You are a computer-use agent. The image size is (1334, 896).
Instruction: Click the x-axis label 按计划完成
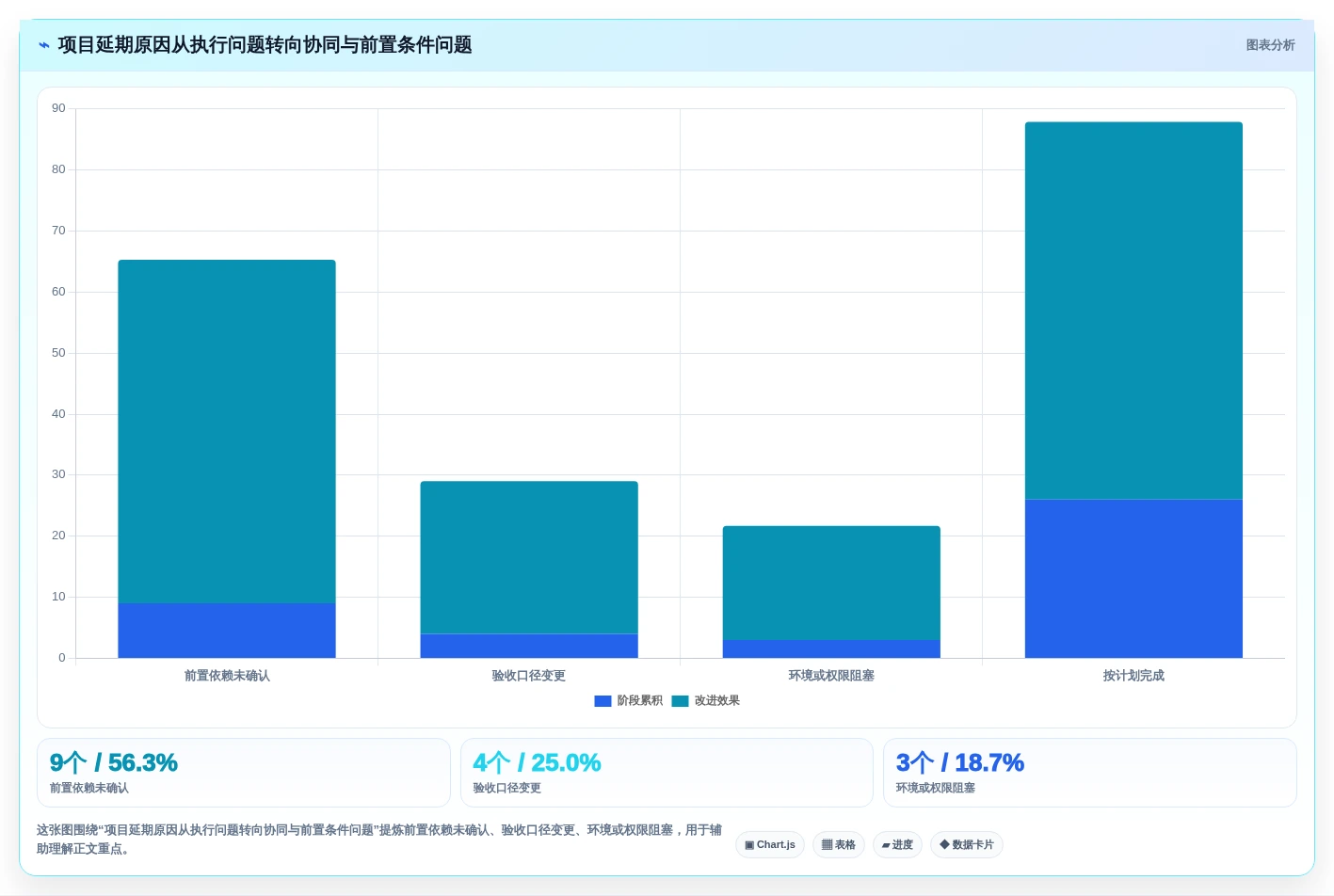tap(1133, 676)
